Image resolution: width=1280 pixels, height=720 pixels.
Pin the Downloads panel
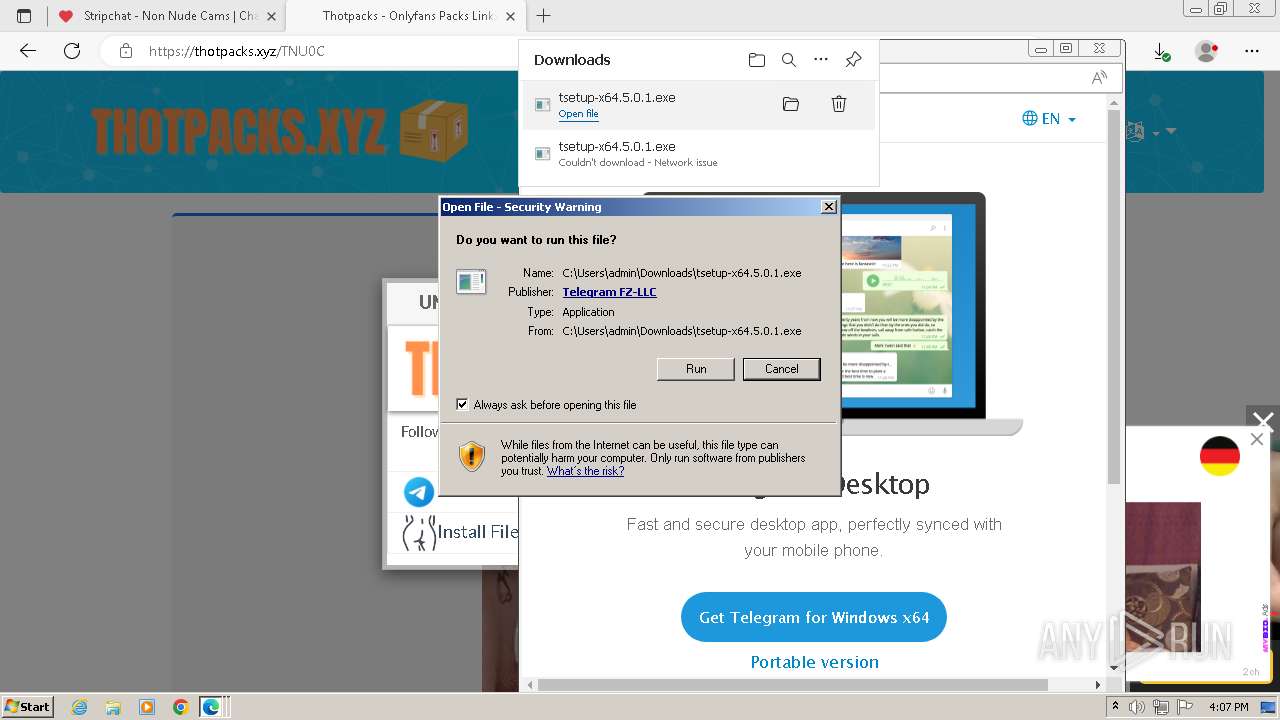click(853, 60)
